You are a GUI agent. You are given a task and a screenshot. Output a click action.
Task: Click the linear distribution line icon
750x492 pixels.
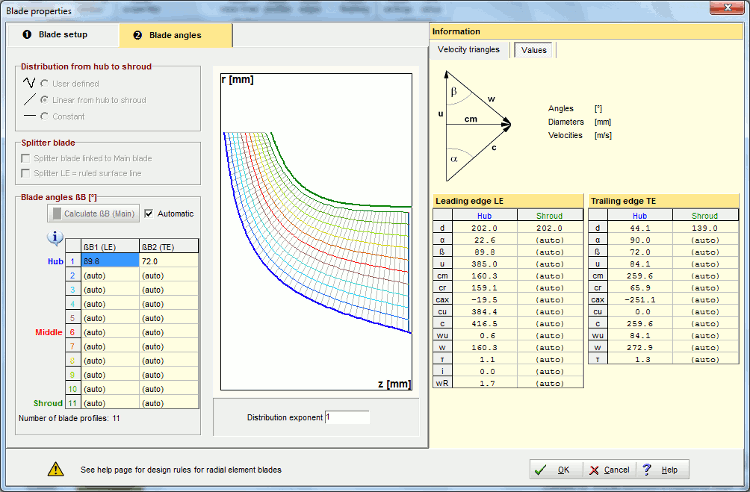pyautogui.click(x=30, y=99)
